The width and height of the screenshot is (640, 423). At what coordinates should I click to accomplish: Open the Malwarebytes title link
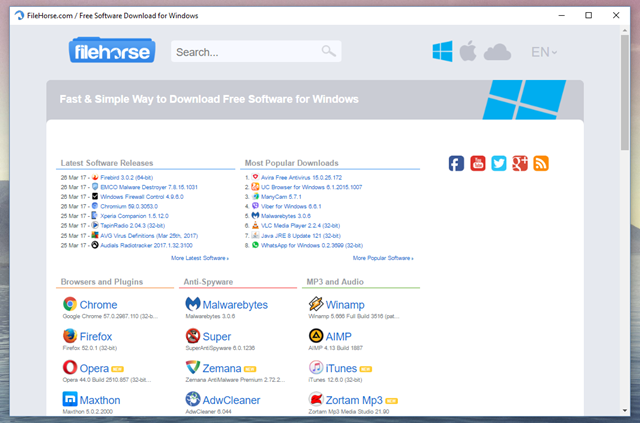[235, 305]
